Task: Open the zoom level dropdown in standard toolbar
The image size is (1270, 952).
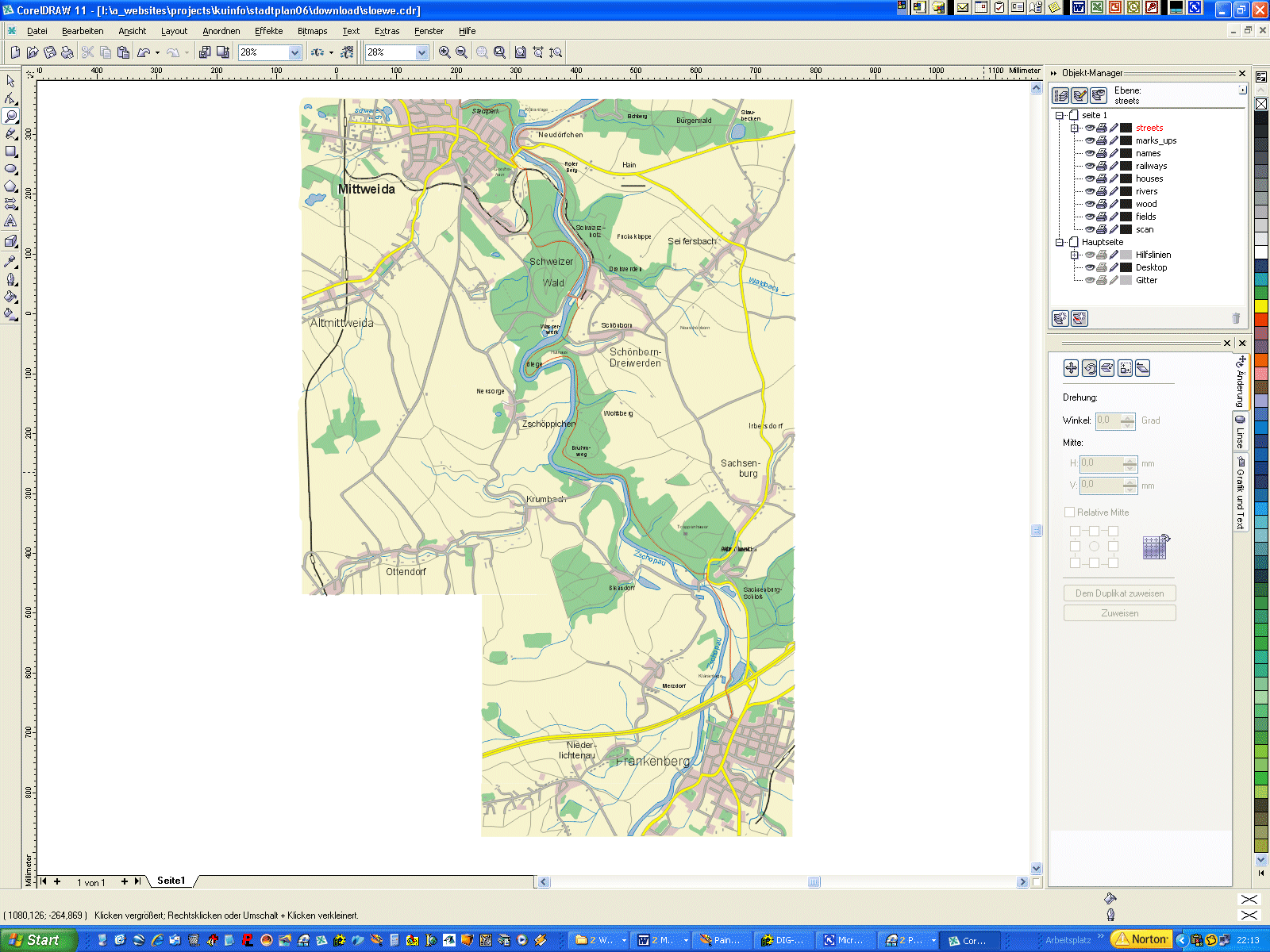Action: [x=294, y=52]
